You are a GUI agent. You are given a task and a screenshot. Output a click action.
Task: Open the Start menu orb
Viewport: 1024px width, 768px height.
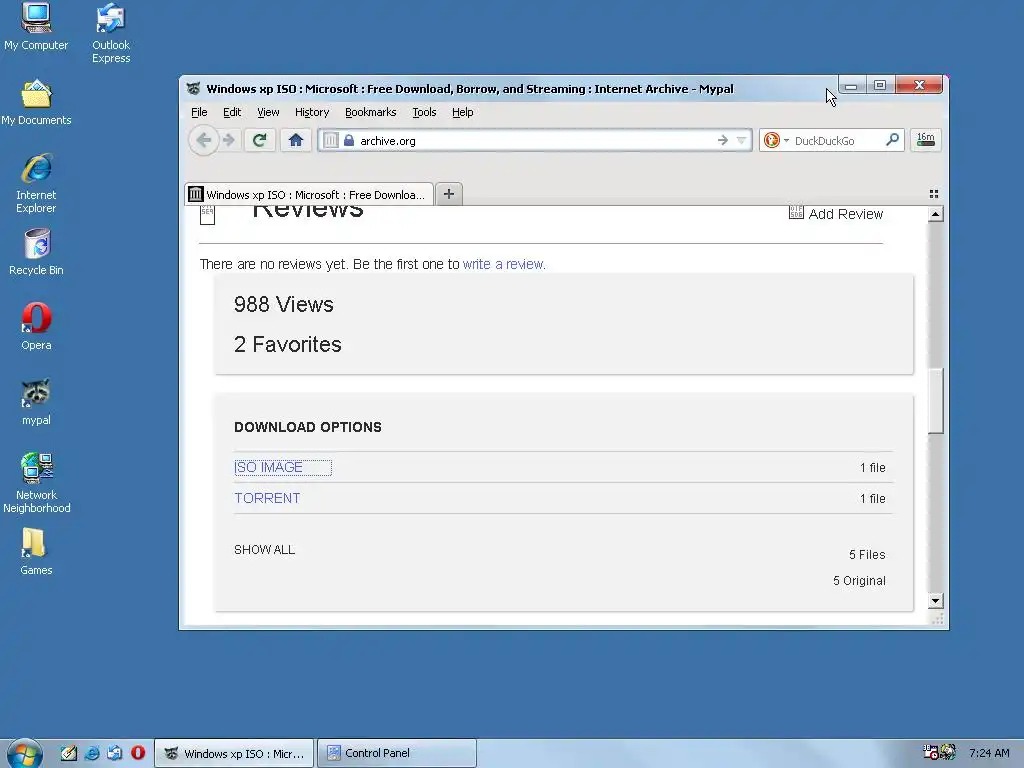[25, 754]
